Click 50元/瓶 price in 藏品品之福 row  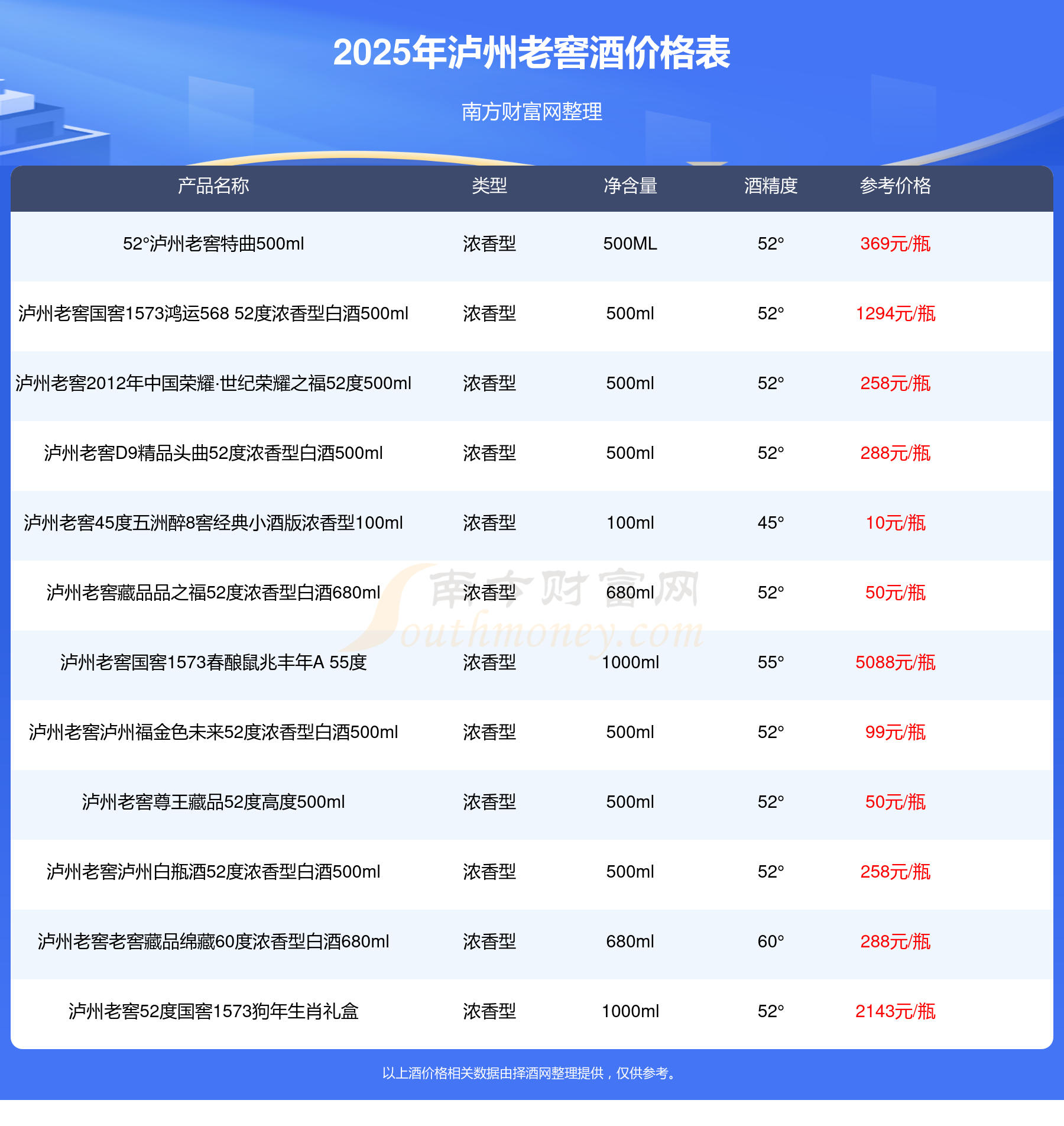[x=896, y=593]
